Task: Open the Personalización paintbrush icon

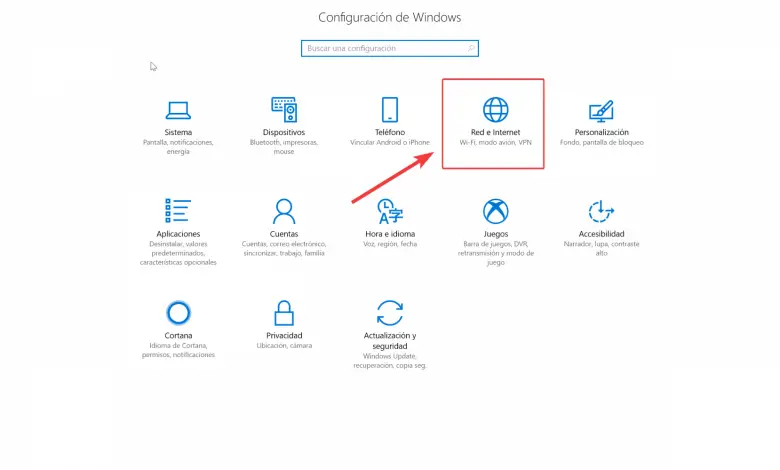Action: click(x=601, y=111)
